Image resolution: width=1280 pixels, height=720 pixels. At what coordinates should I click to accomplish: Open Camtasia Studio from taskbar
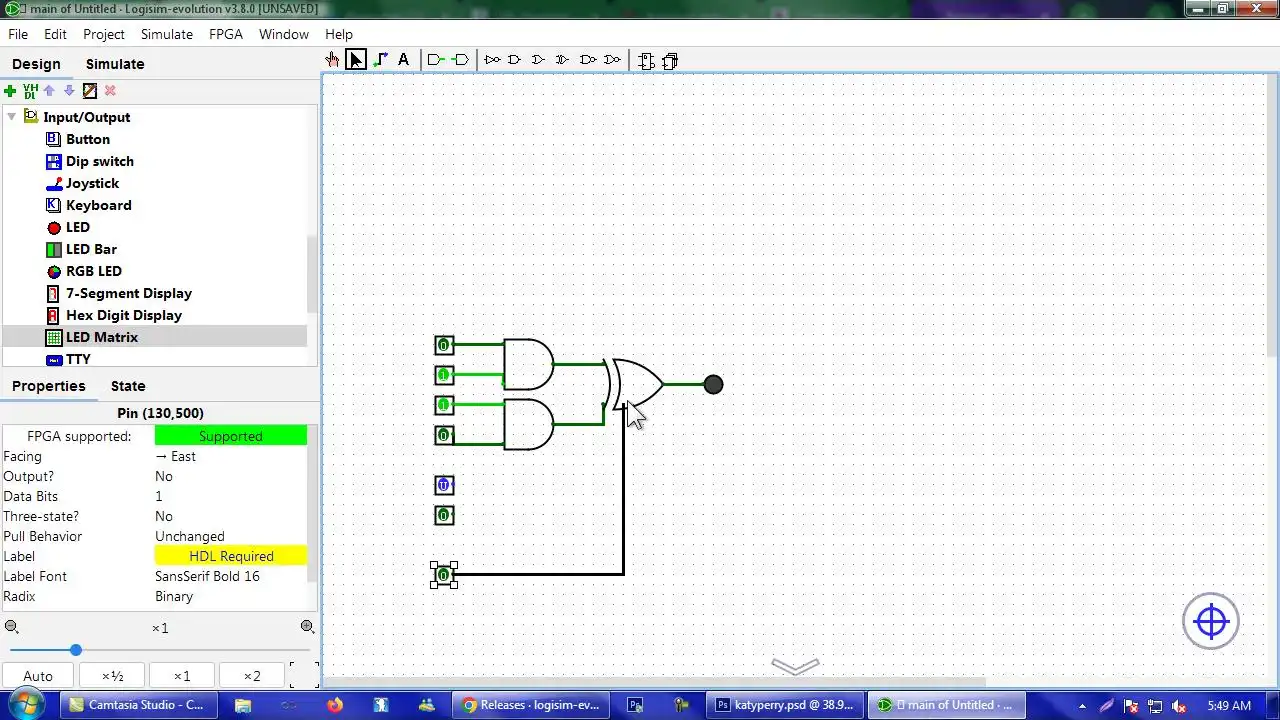point(136,705)
